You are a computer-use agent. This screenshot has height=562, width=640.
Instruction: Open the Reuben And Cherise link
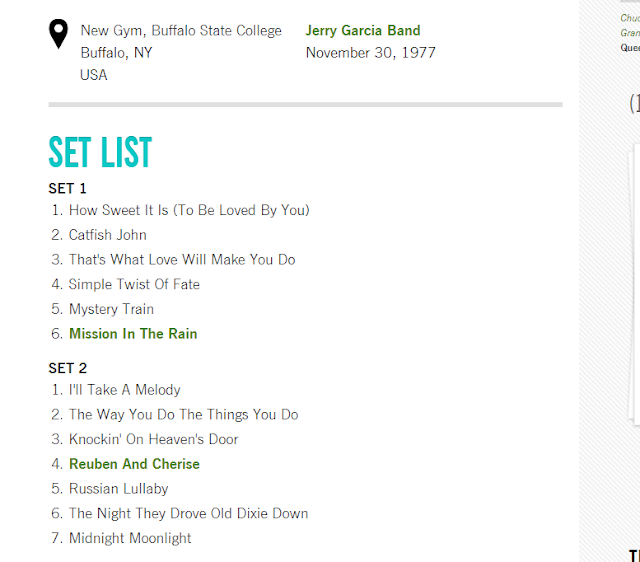click(134, 464)
